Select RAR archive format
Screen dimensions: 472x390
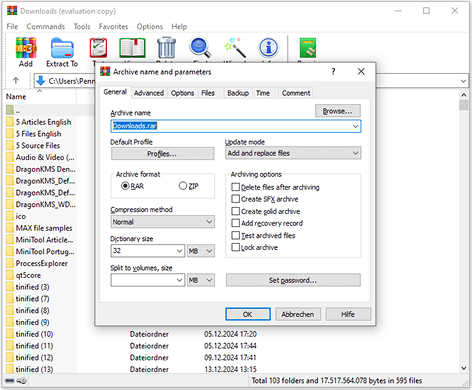[x=125, y=186]
